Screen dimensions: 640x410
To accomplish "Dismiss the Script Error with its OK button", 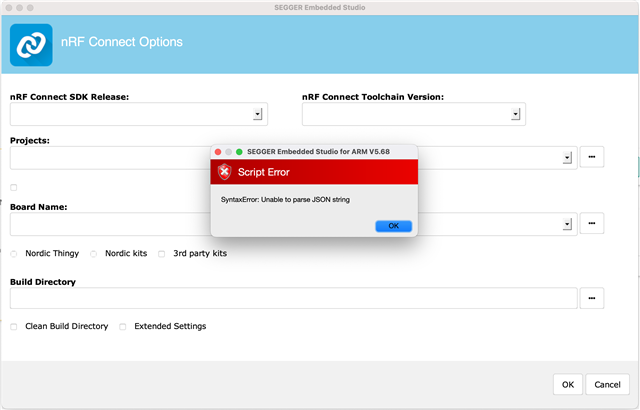I will pos(393,226).
